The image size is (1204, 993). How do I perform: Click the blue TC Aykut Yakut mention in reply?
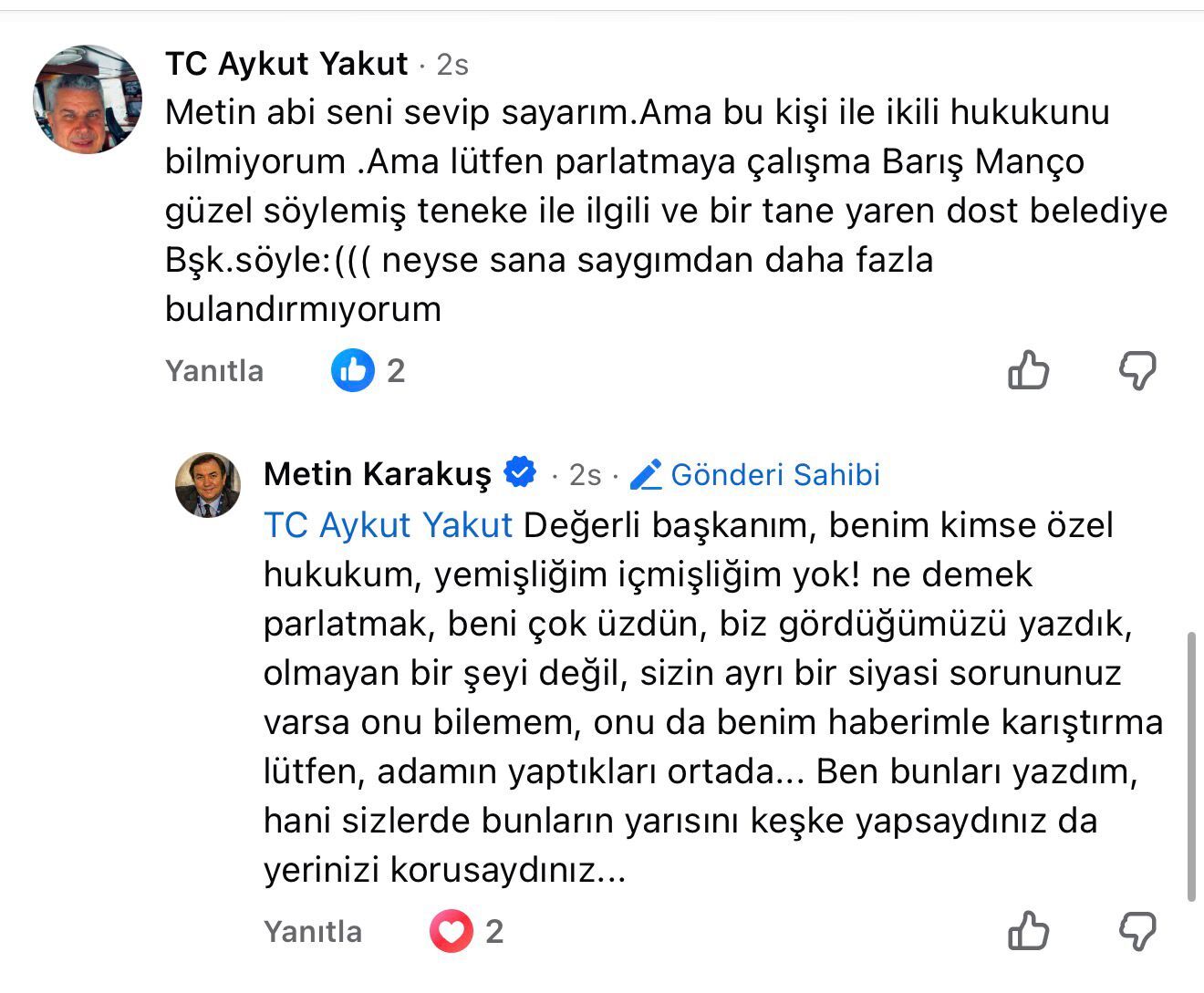388,525
